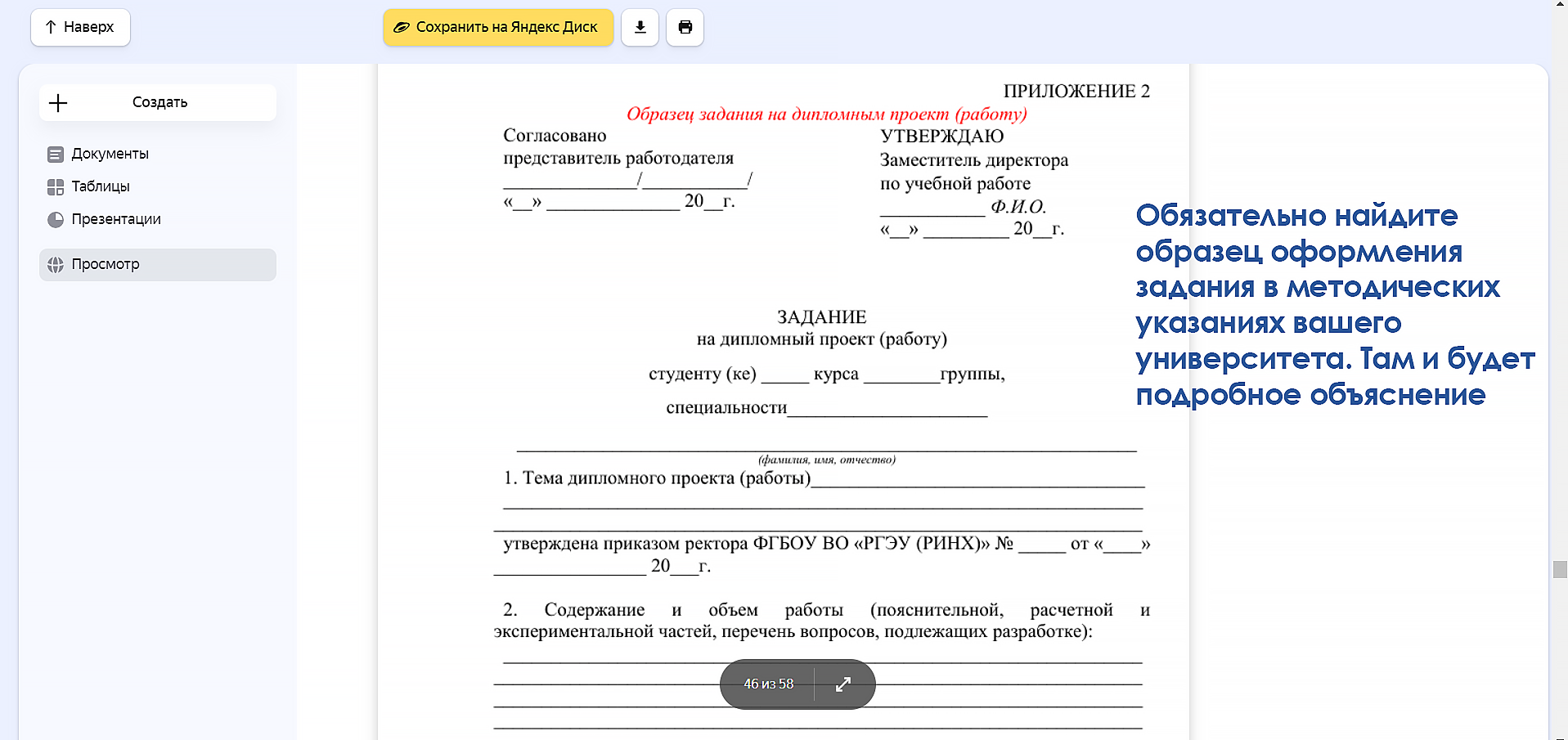The height and width of the screenshot is (740, 1568).
Task: Click the Наверх button
Action: pos(80,27)
